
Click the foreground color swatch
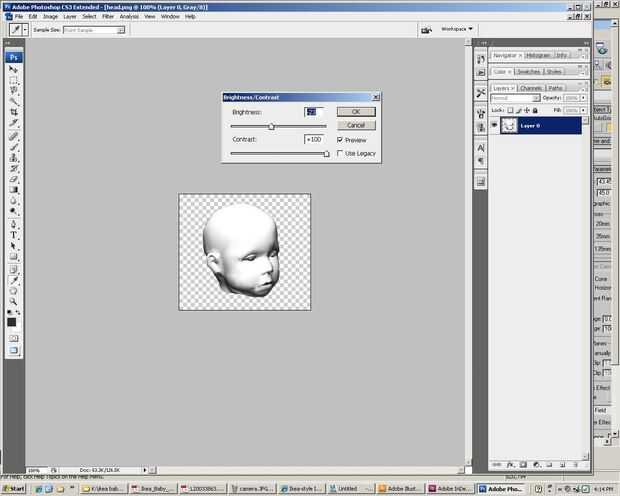pos(11,322)
